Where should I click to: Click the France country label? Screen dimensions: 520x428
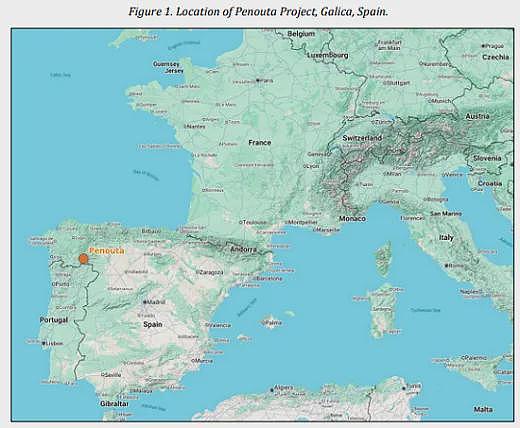(x=260, y=143)
